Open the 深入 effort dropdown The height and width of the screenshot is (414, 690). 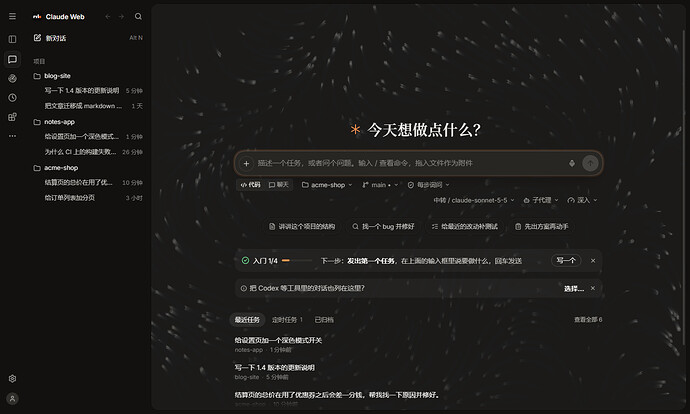pyautogui.click(x=582, y=200)
